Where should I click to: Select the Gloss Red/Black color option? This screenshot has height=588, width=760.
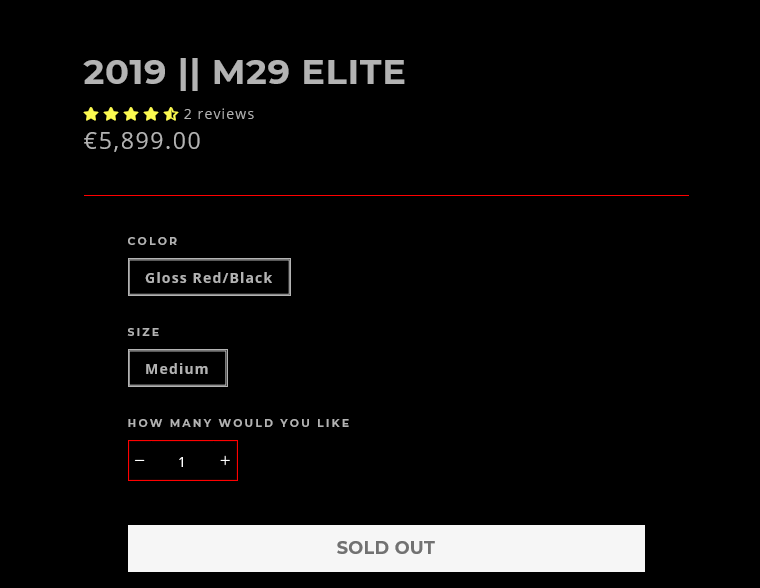pos(209,277)
